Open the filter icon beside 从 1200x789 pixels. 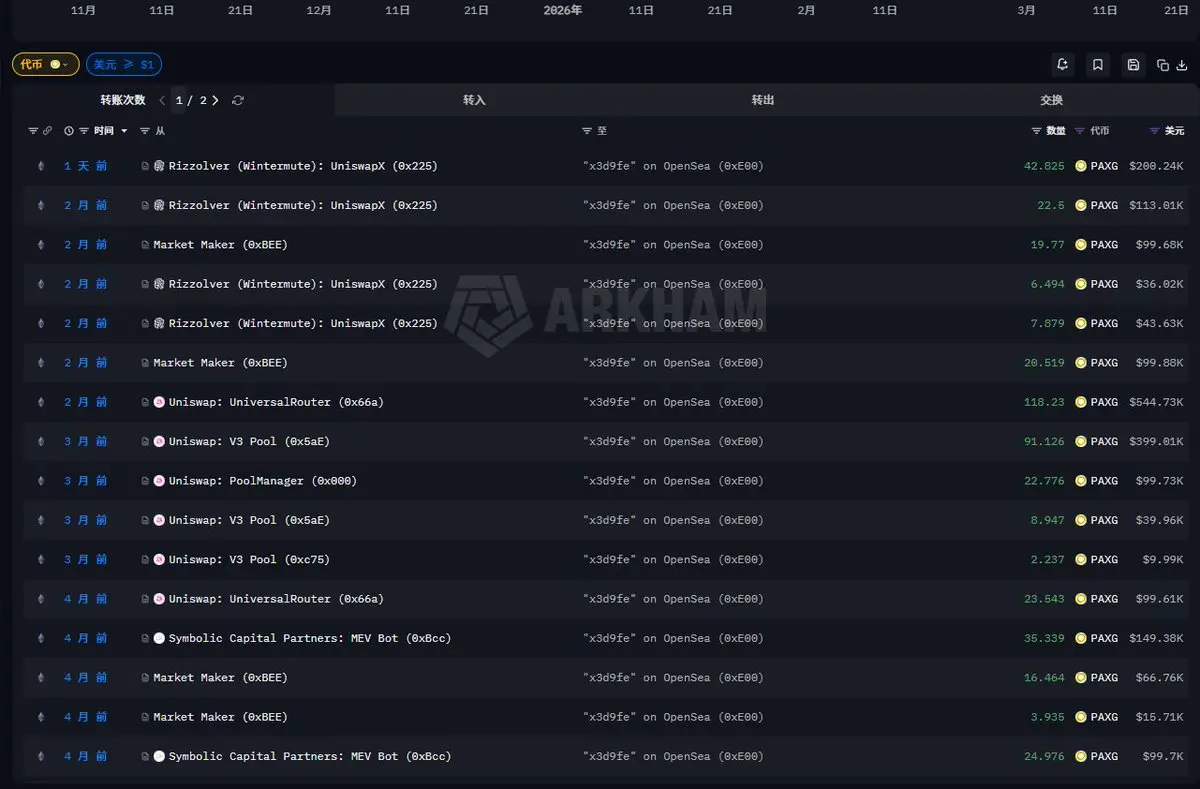pos(145,131)
